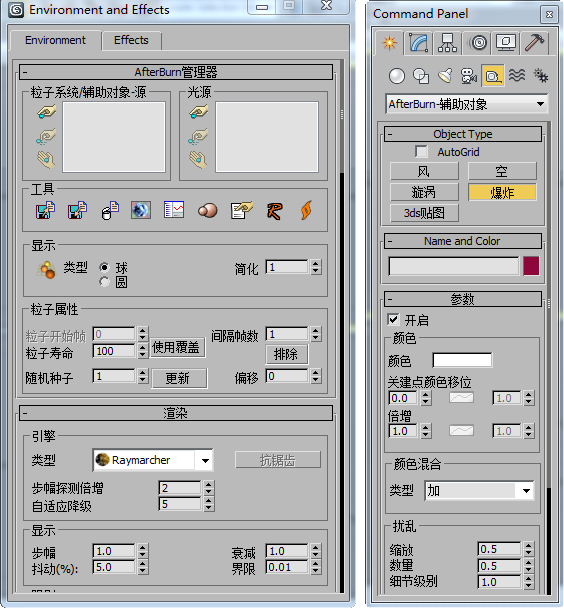This screenshot has height=608, width=564.
Task: Click pick icon in particle source group
Action: click(x=47, y=112)
